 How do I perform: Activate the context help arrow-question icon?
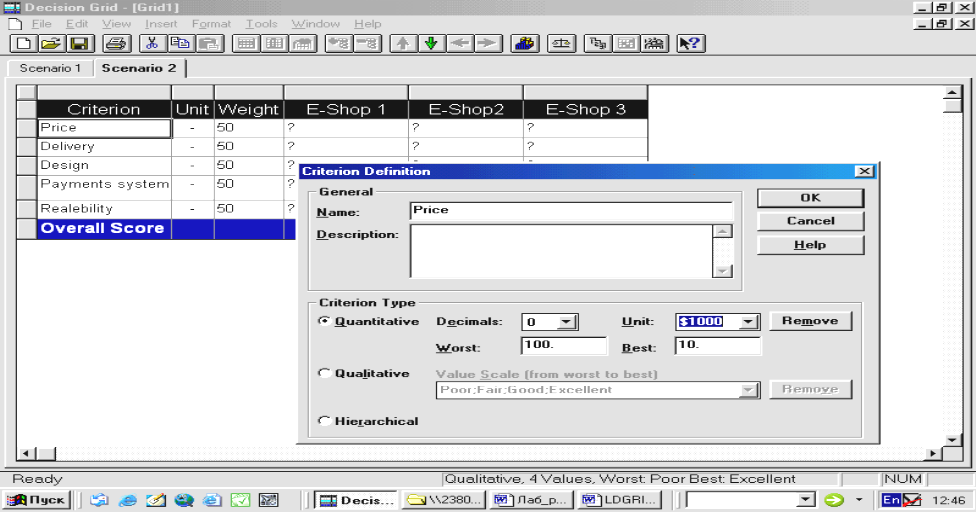click(690, 44)
